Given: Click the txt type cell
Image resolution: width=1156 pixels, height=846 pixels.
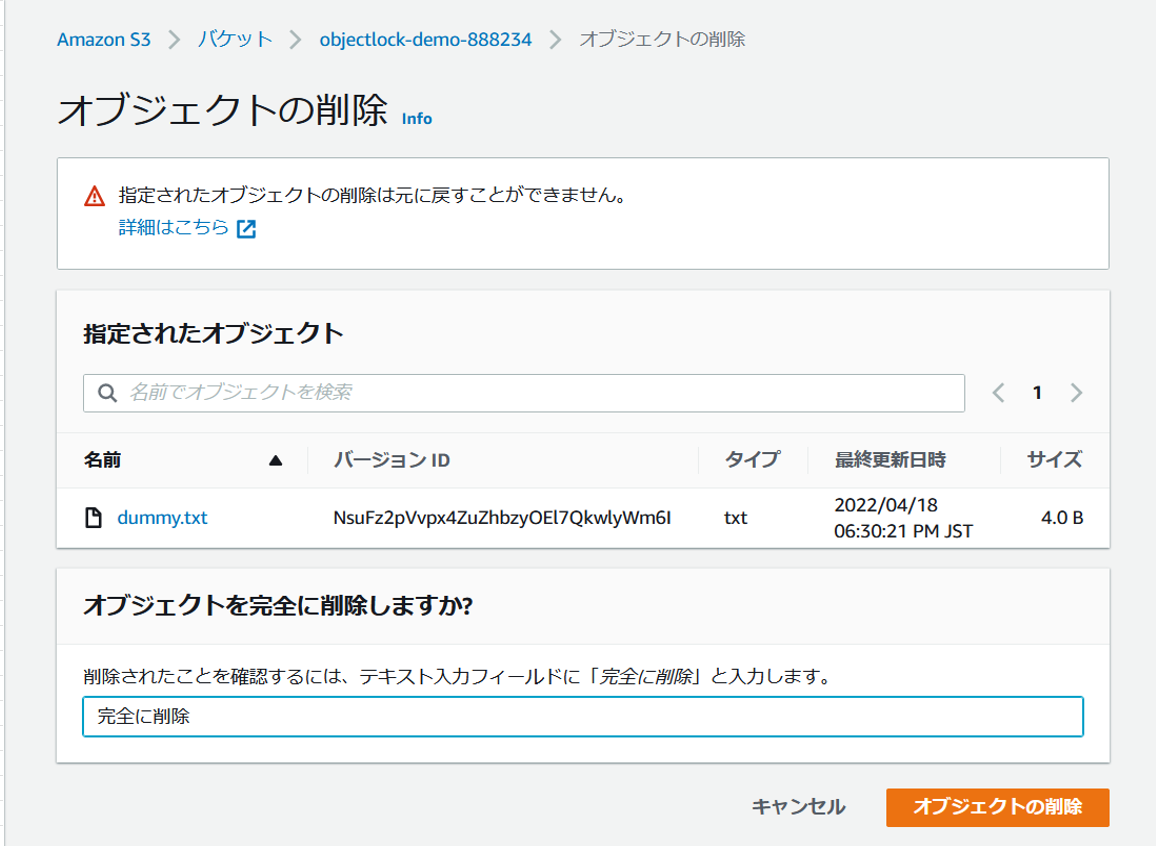Looking at the screenshot, I should pos(736,518).
